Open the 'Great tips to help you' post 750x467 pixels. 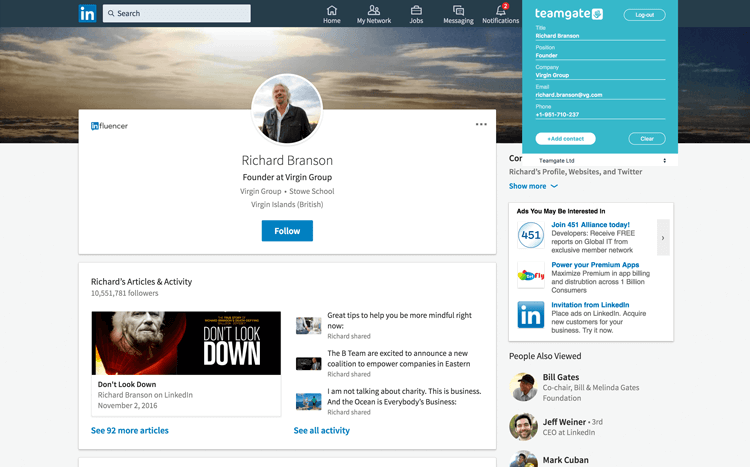(399, 320)
